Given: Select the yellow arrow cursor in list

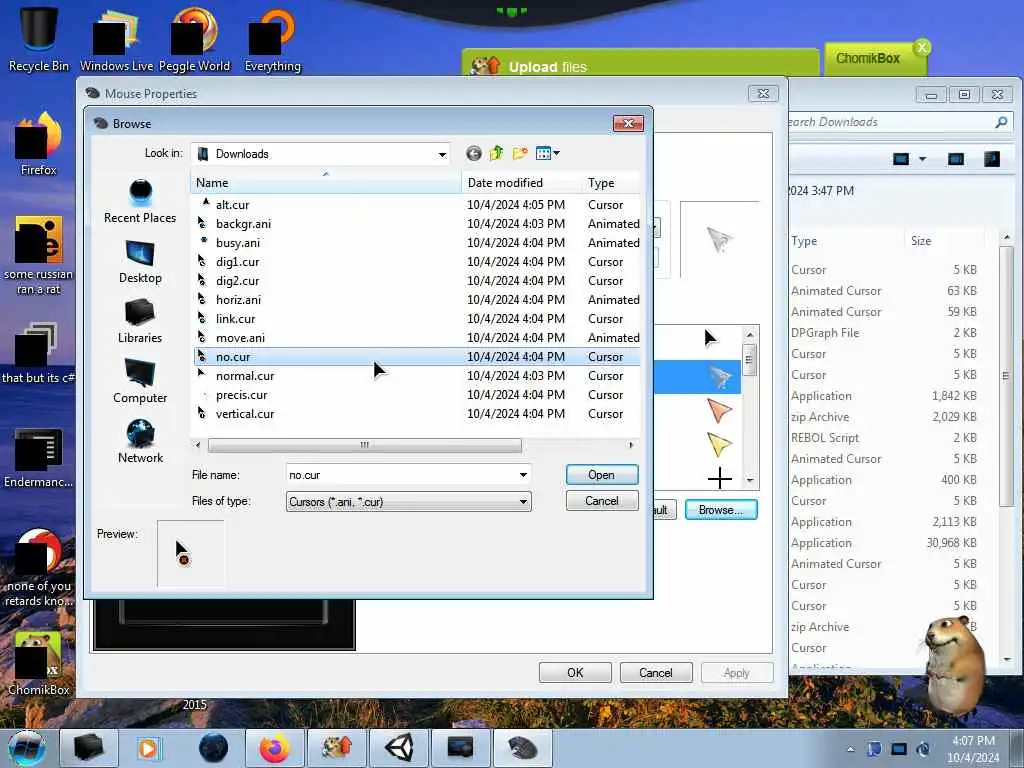Looking at the screenshot, I should 720,445.
